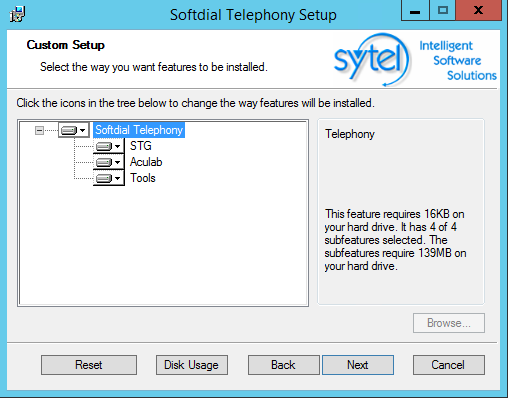The width and height of the screenshot is (508, 398).
Task: Select the Softdial Telephony tree item
Action: pos(139,130)
